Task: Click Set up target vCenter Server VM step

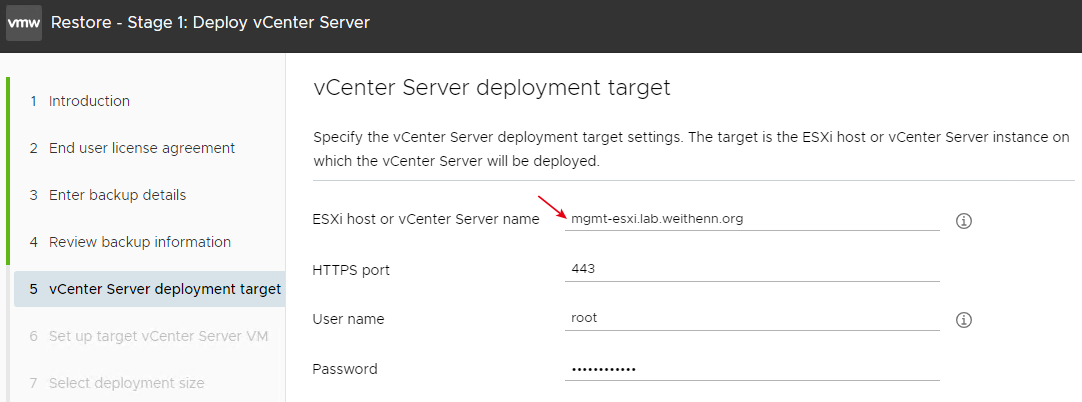Action: point(149,336)
